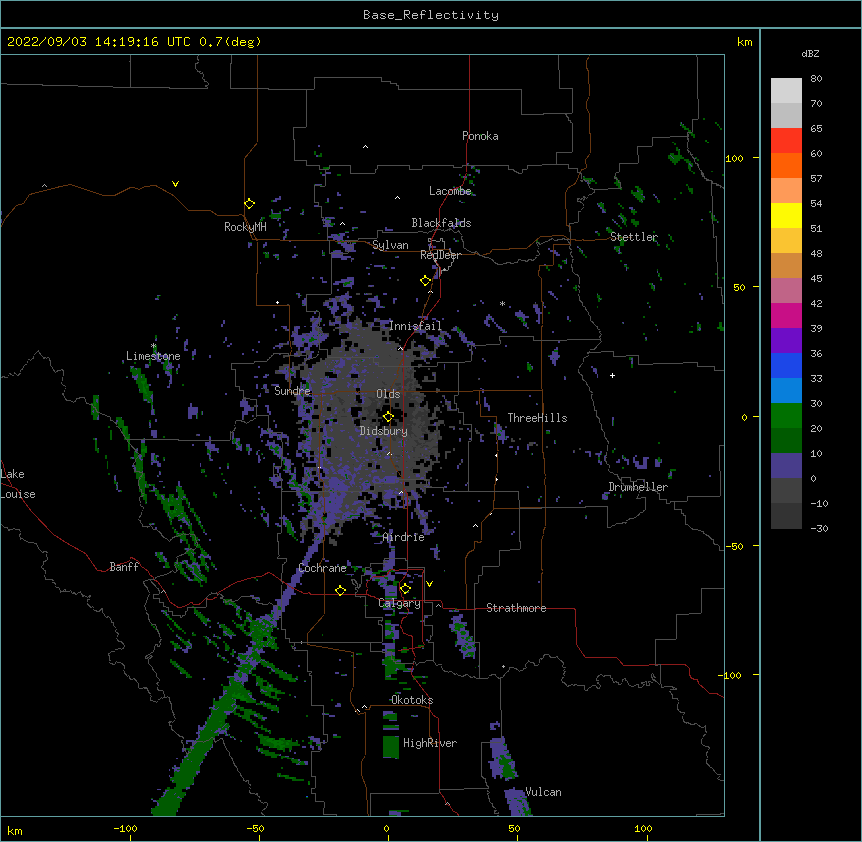Screen dimensions: 862x842
Task: Click the yellow radar-site diamond between Olds and Didsbury
Action: 389,416
